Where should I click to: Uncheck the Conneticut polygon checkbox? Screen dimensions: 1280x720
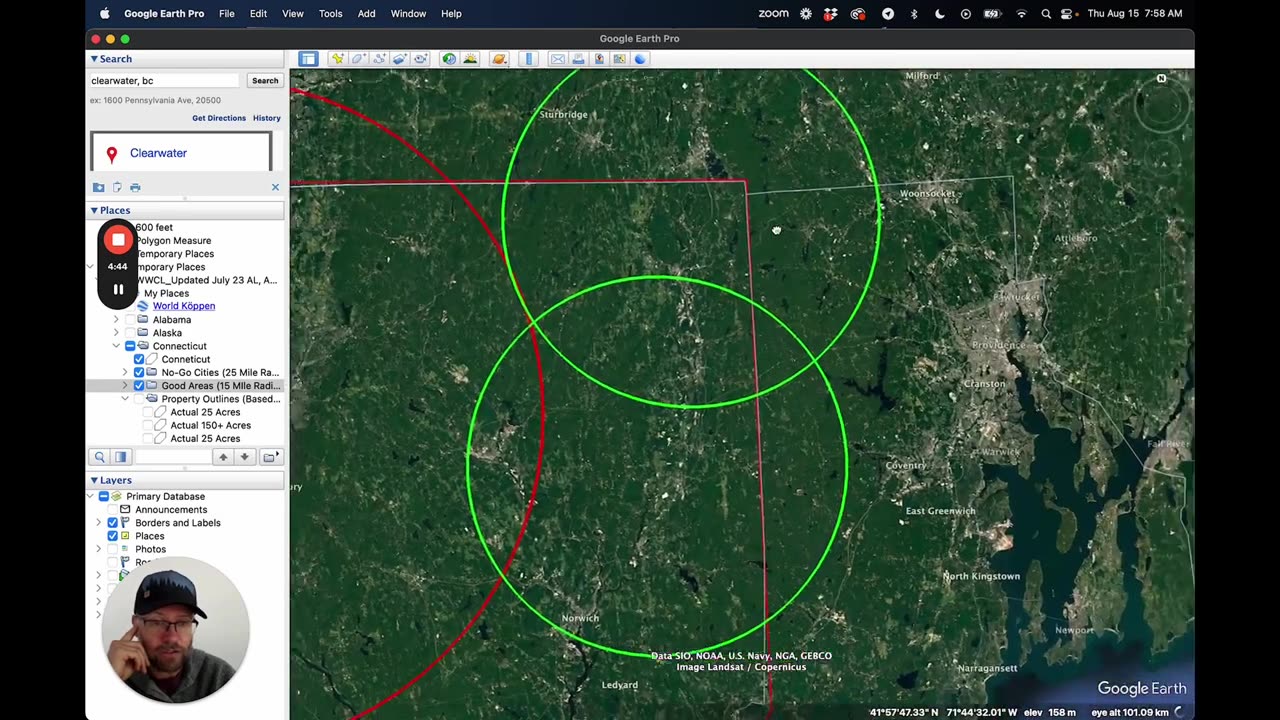(139, 359)
